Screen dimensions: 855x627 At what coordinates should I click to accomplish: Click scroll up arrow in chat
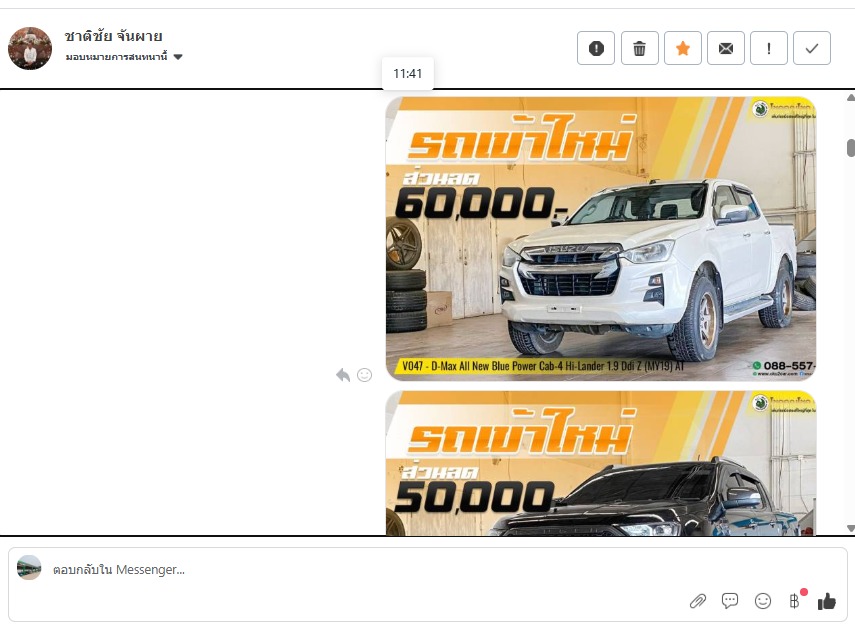(851, 98)
